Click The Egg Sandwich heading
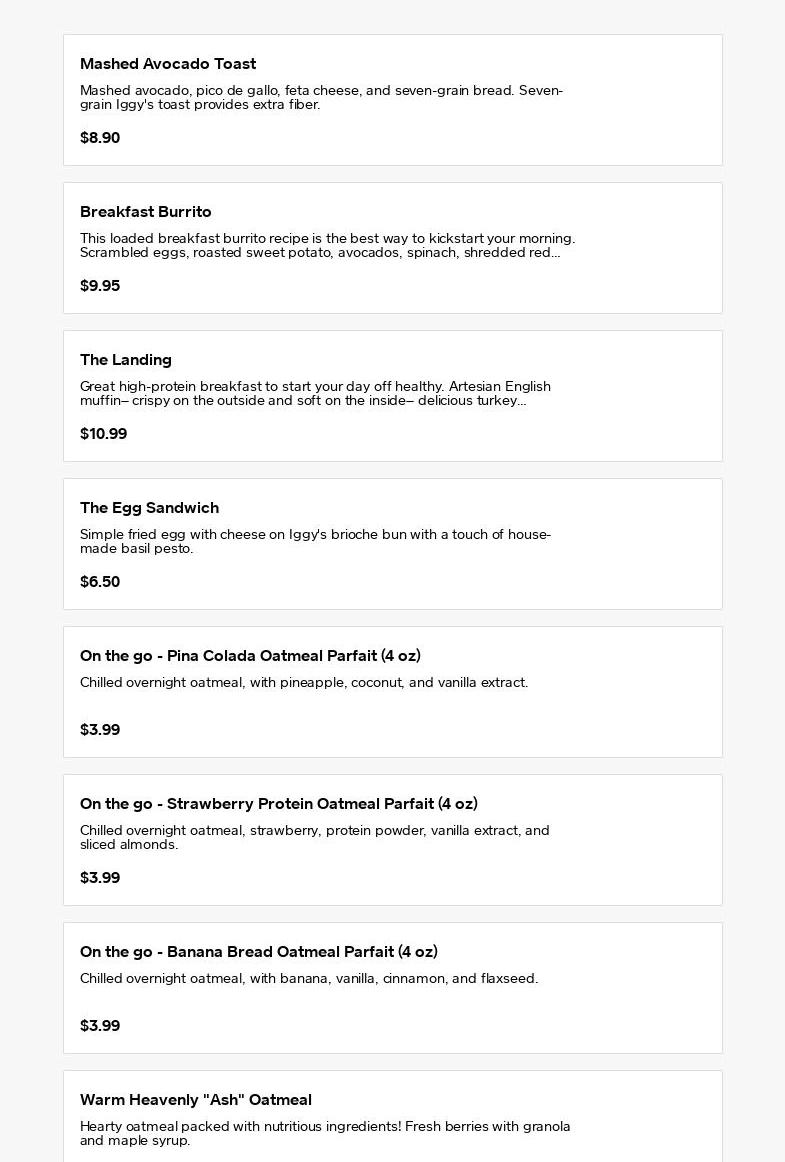Viewport: 785px width, 1162px height. [x=149, y=508]
